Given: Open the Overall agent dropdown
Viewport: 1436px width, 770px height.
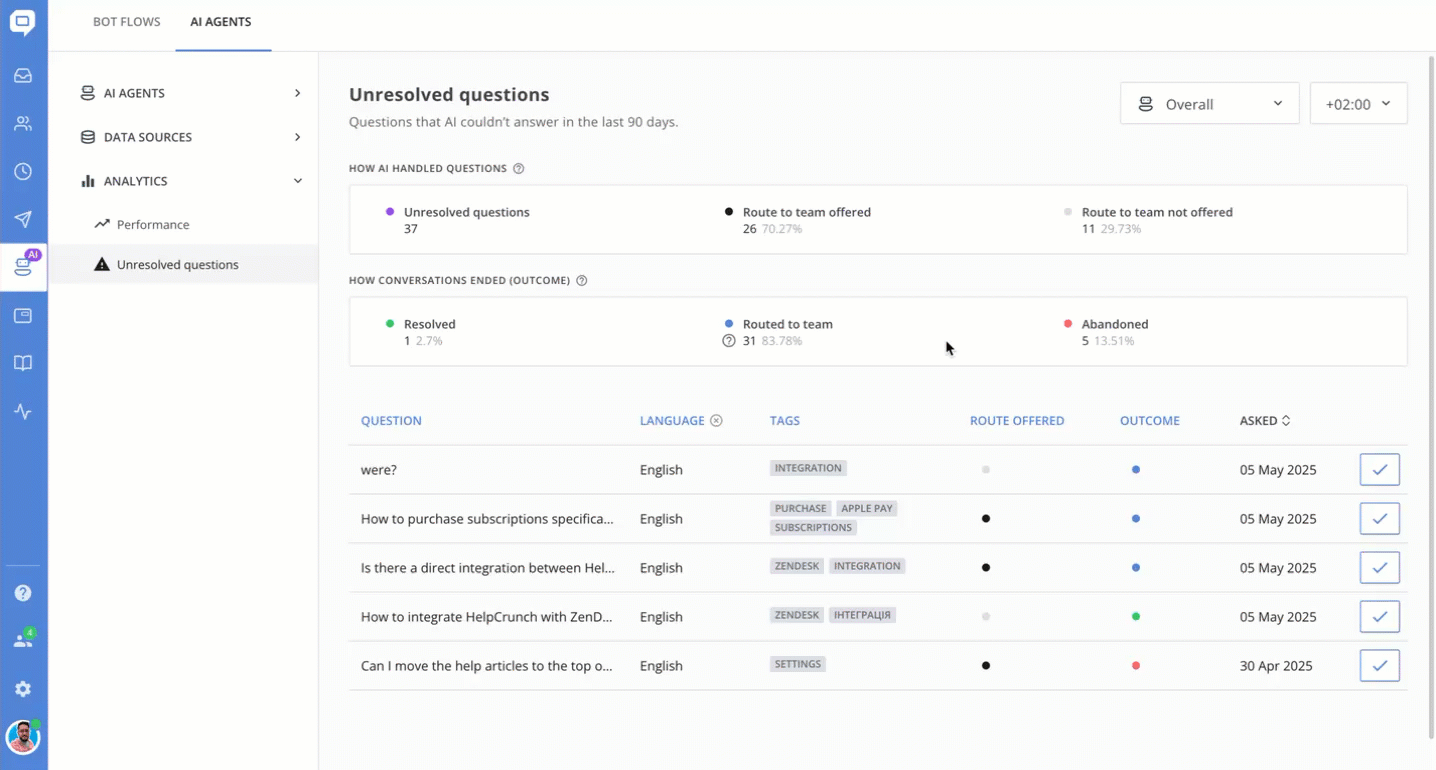Looking at the screenshot, I should tap(1209, 104).
